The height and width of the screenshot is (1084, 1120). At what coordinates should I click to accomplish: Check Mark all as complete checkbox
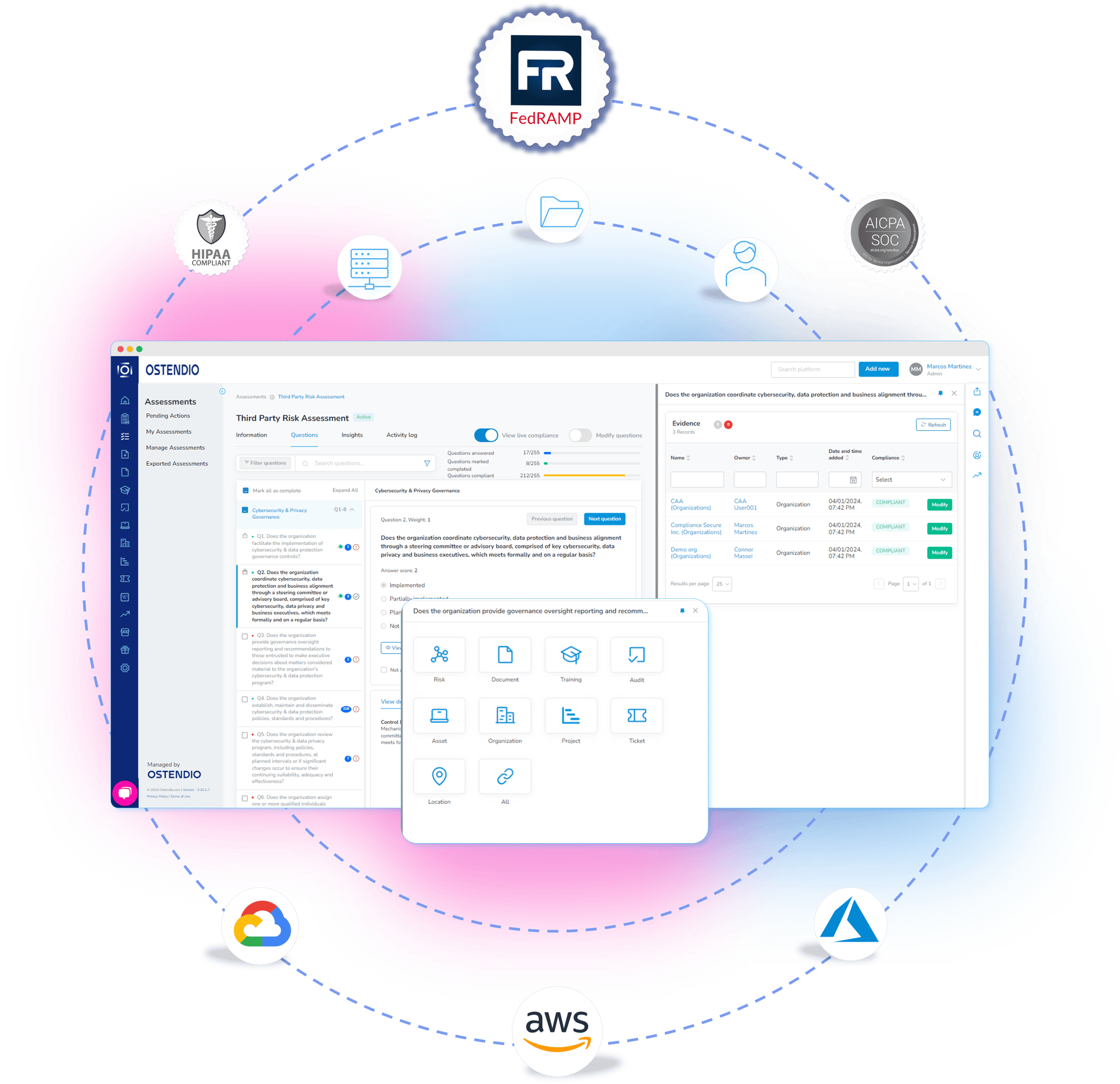[246, 491]
